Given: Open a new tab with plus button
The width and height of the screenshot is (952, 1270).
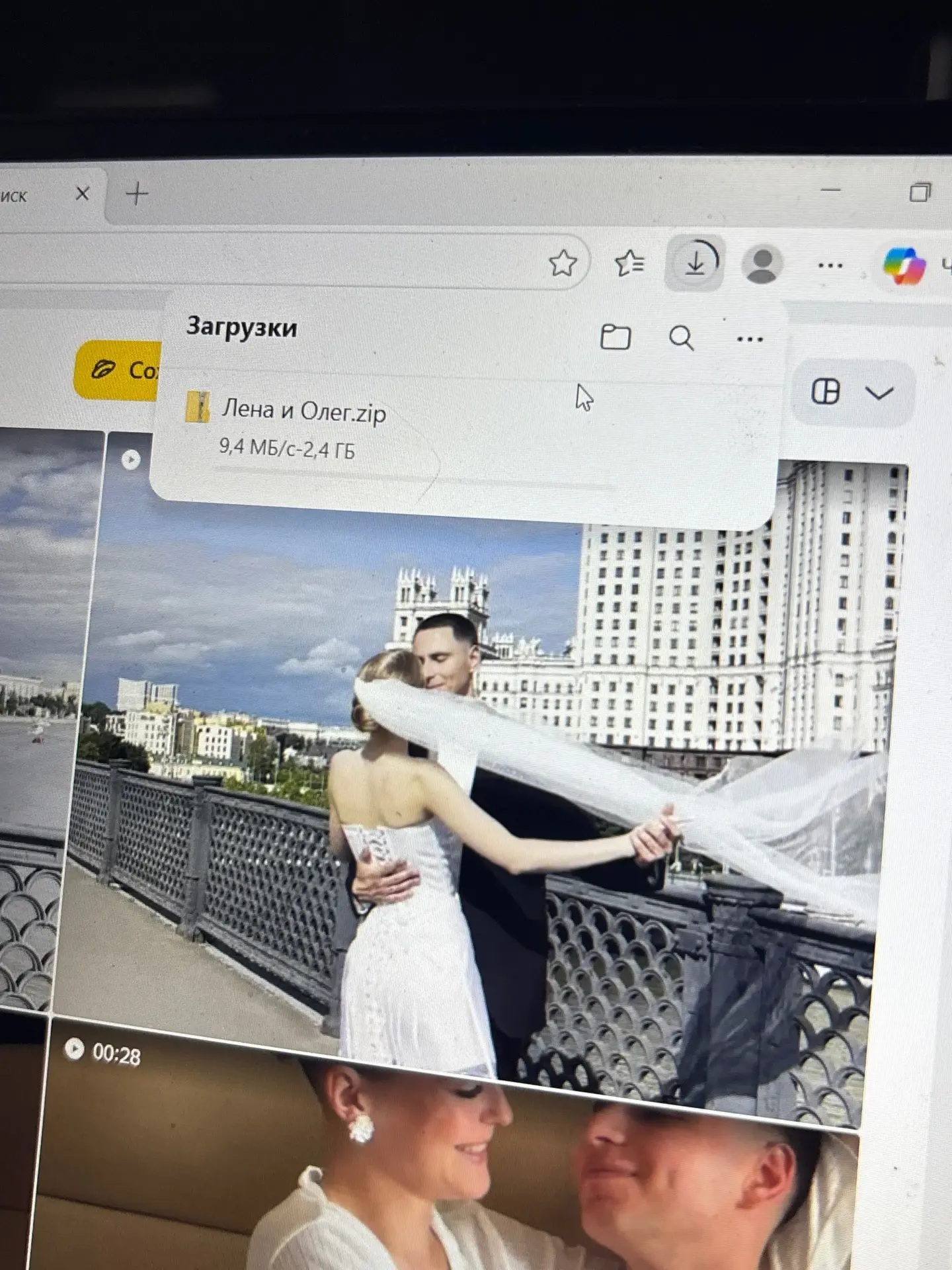Looking at the screenshot, I should [x=137, y=194].
